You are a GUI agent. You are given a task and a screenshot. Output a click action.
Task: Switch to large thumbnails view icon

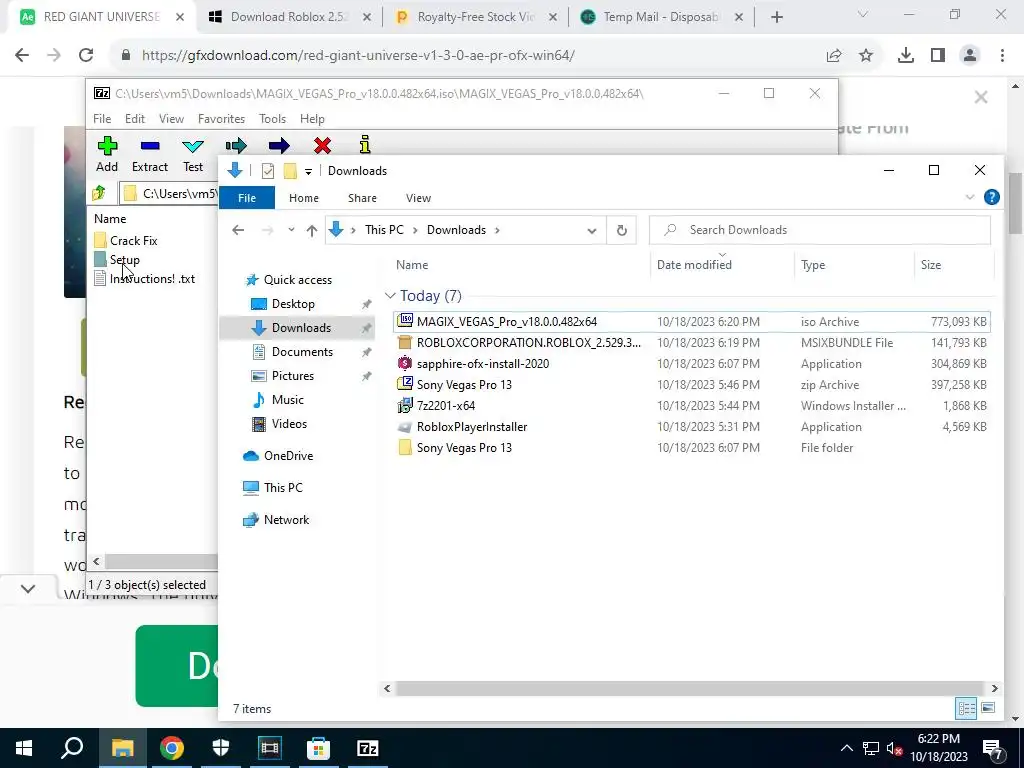pos(988,708)
